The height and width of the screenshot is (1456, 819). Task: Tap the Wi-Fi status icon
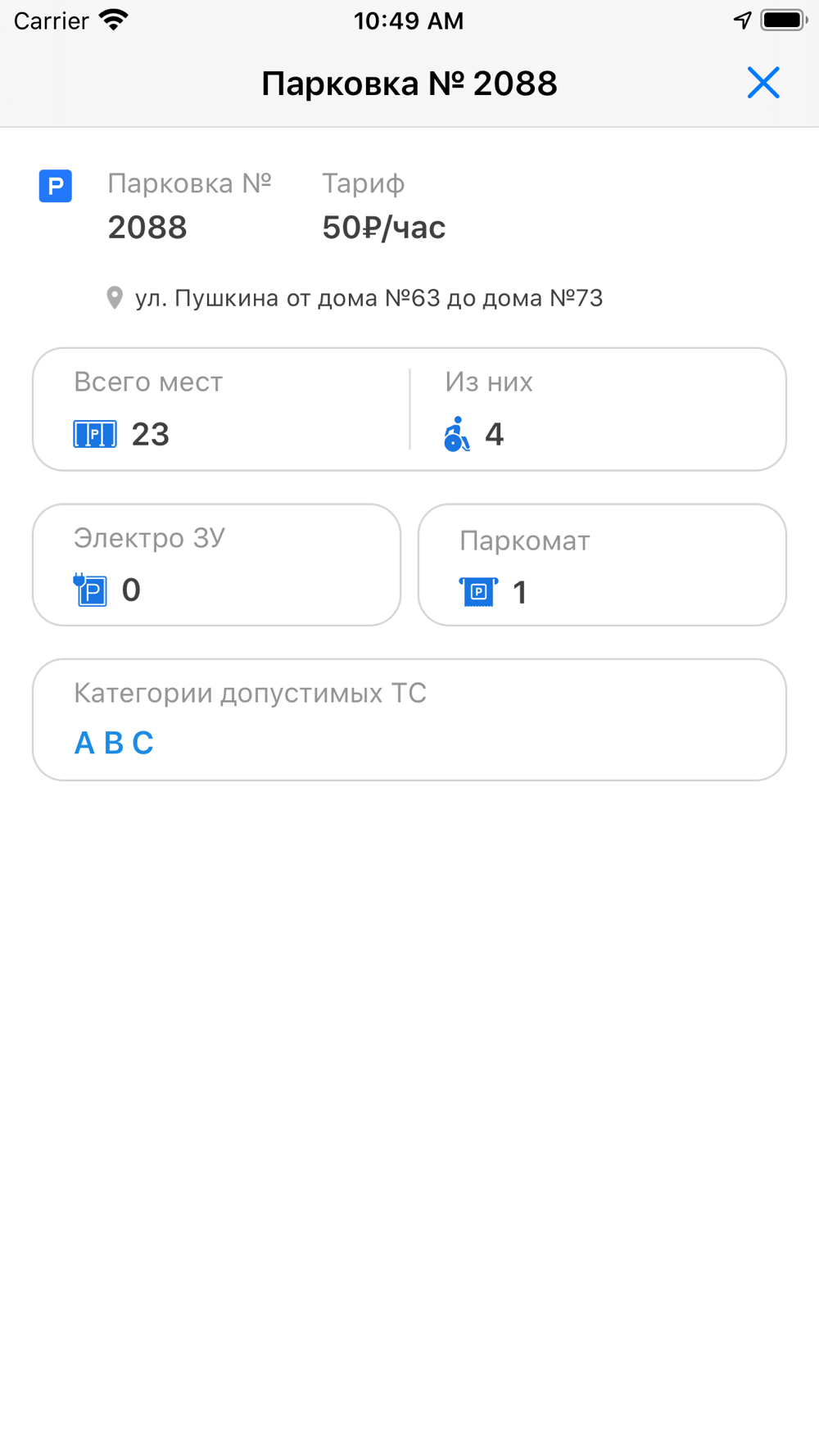pos(114,20)
